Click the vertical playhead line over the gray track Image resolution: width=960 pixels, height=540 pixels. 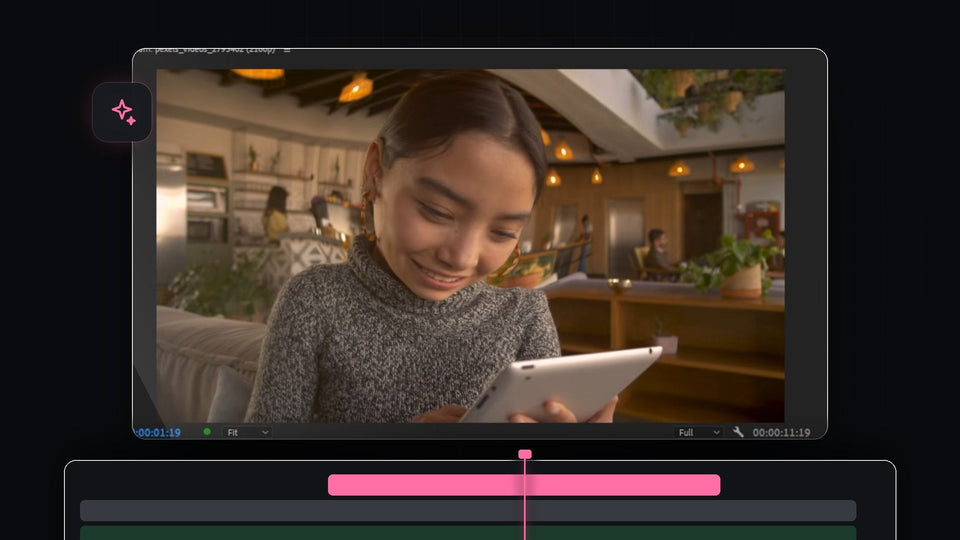[525, 511]
